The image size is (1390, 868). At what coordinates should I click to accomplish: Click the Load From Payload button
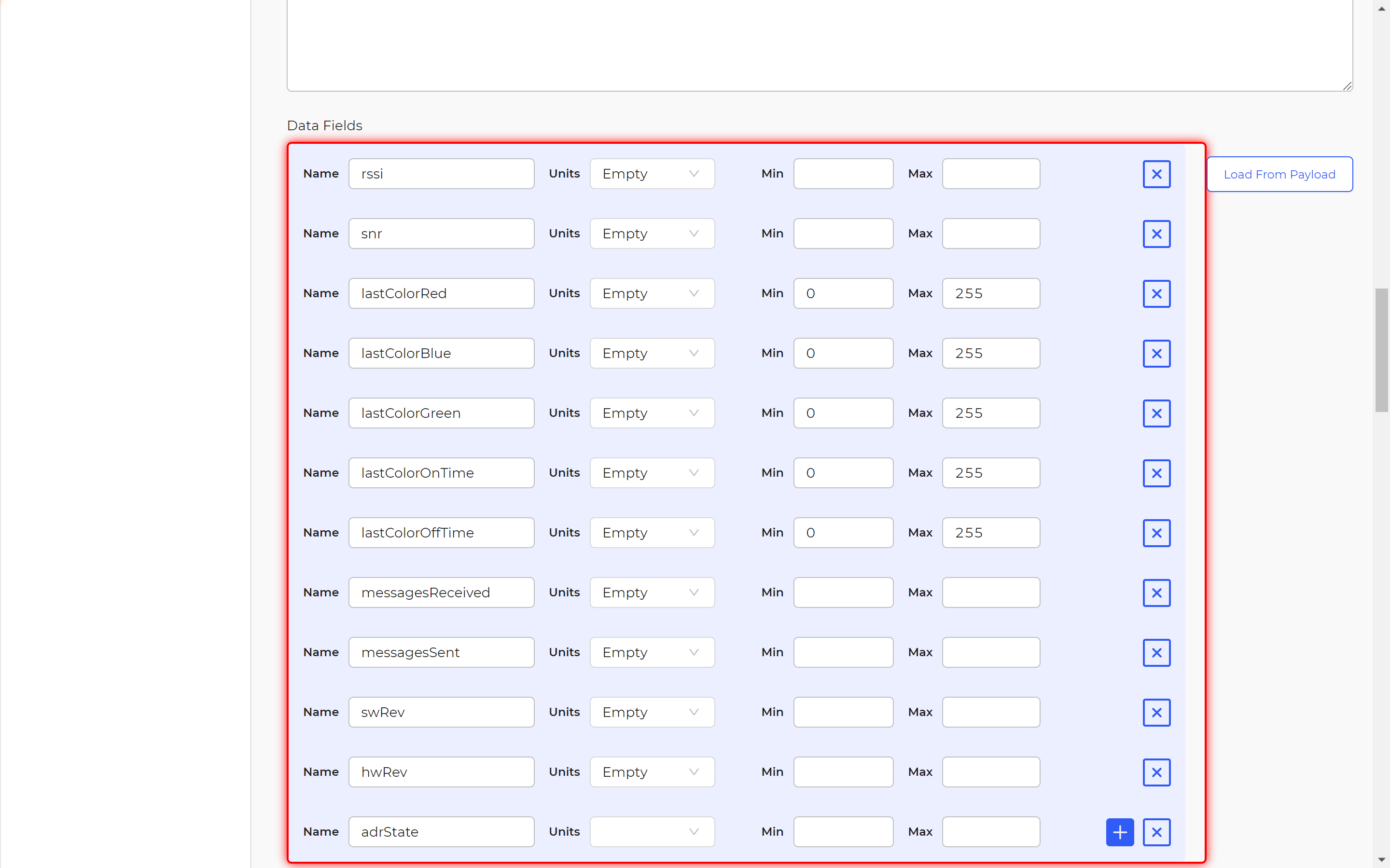[1279, 175]
